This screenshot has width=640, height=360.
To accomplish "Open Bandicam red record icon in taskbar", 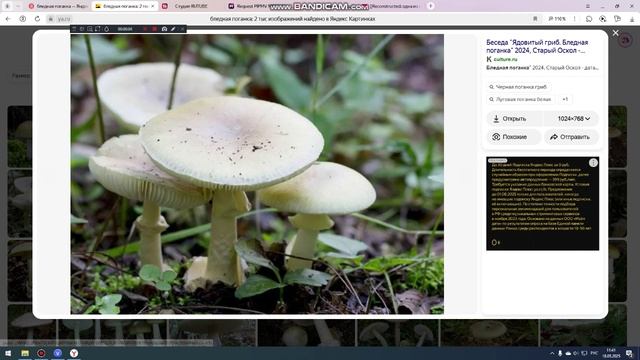I will click(x=41, y=353).
